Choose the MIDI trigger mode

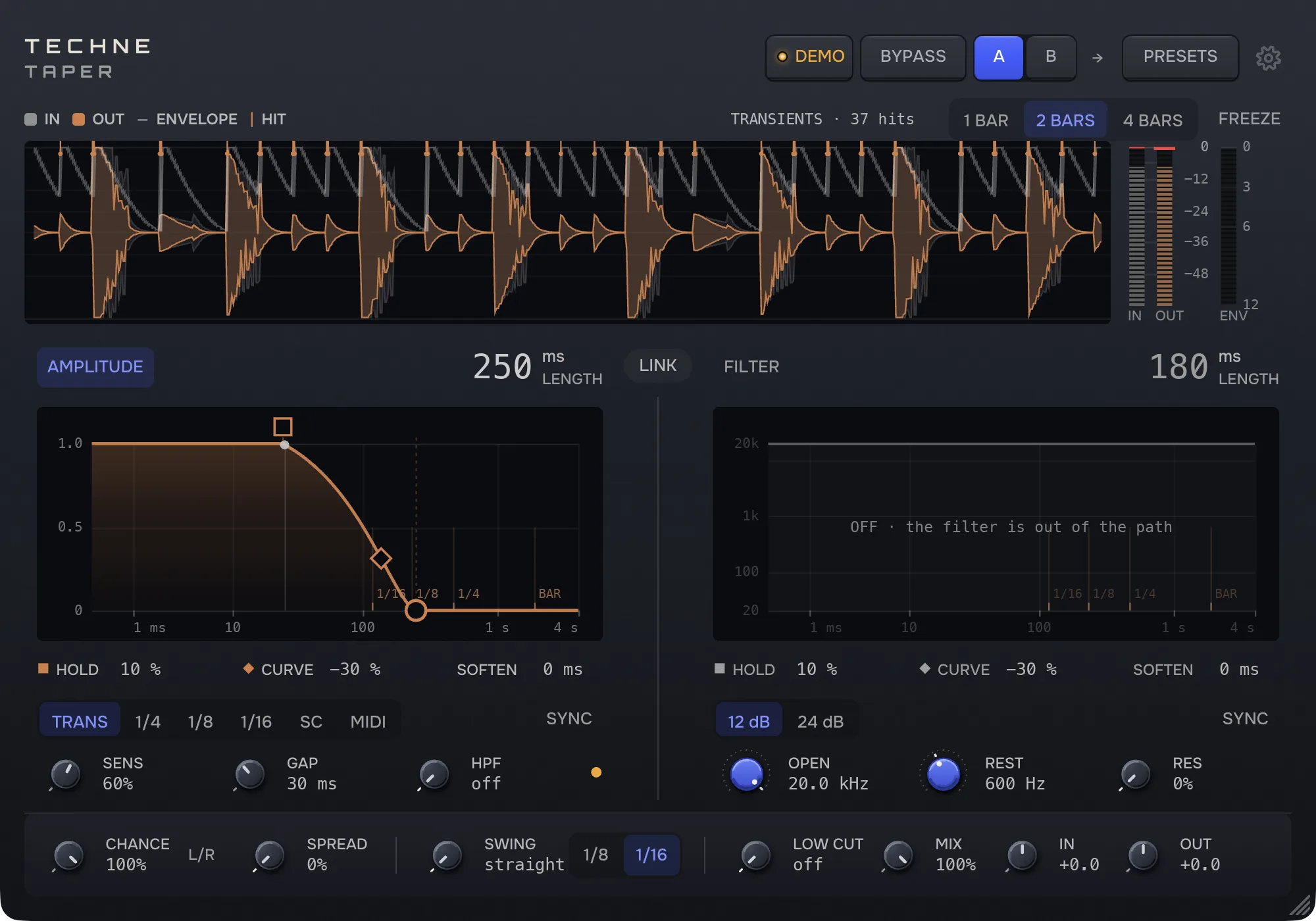[x=368, y=722]
